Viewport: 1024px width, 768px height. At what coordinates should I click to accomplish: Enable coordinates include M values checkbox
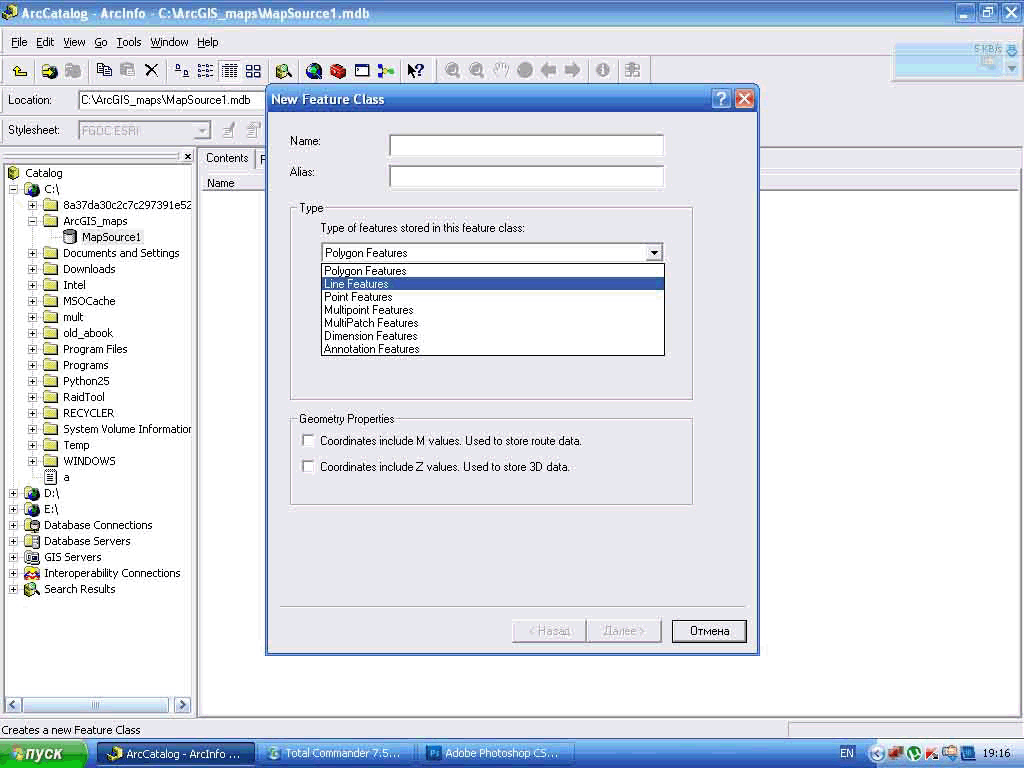coord(308,440)
